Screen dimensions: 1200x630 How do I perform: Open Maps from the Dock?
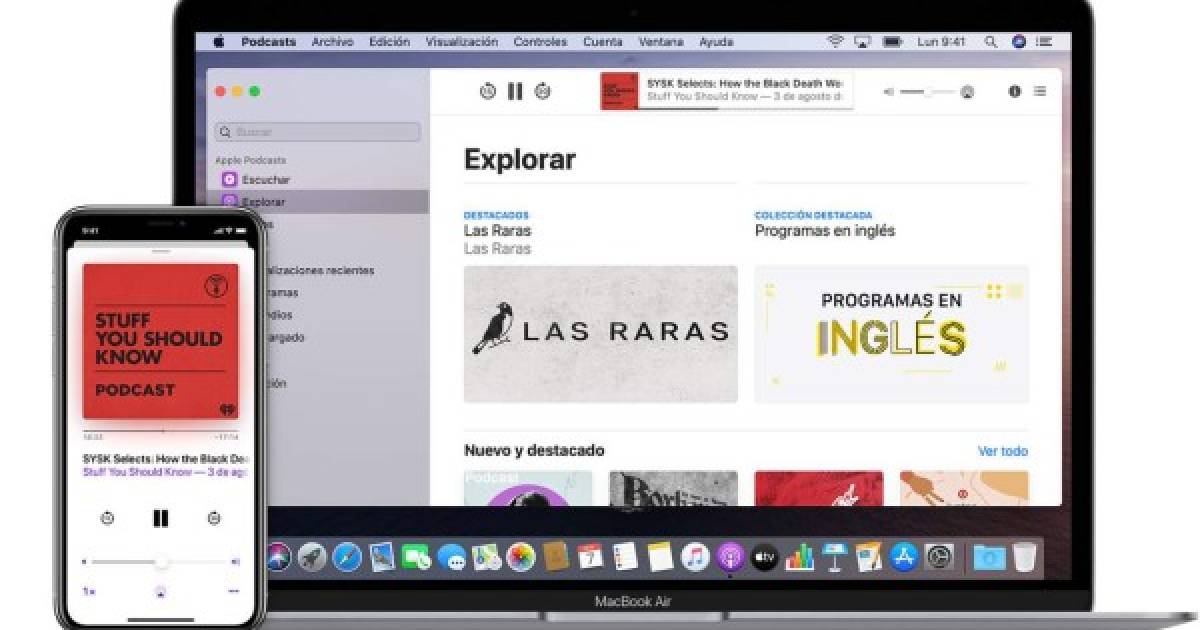click(x=486, y=557)
